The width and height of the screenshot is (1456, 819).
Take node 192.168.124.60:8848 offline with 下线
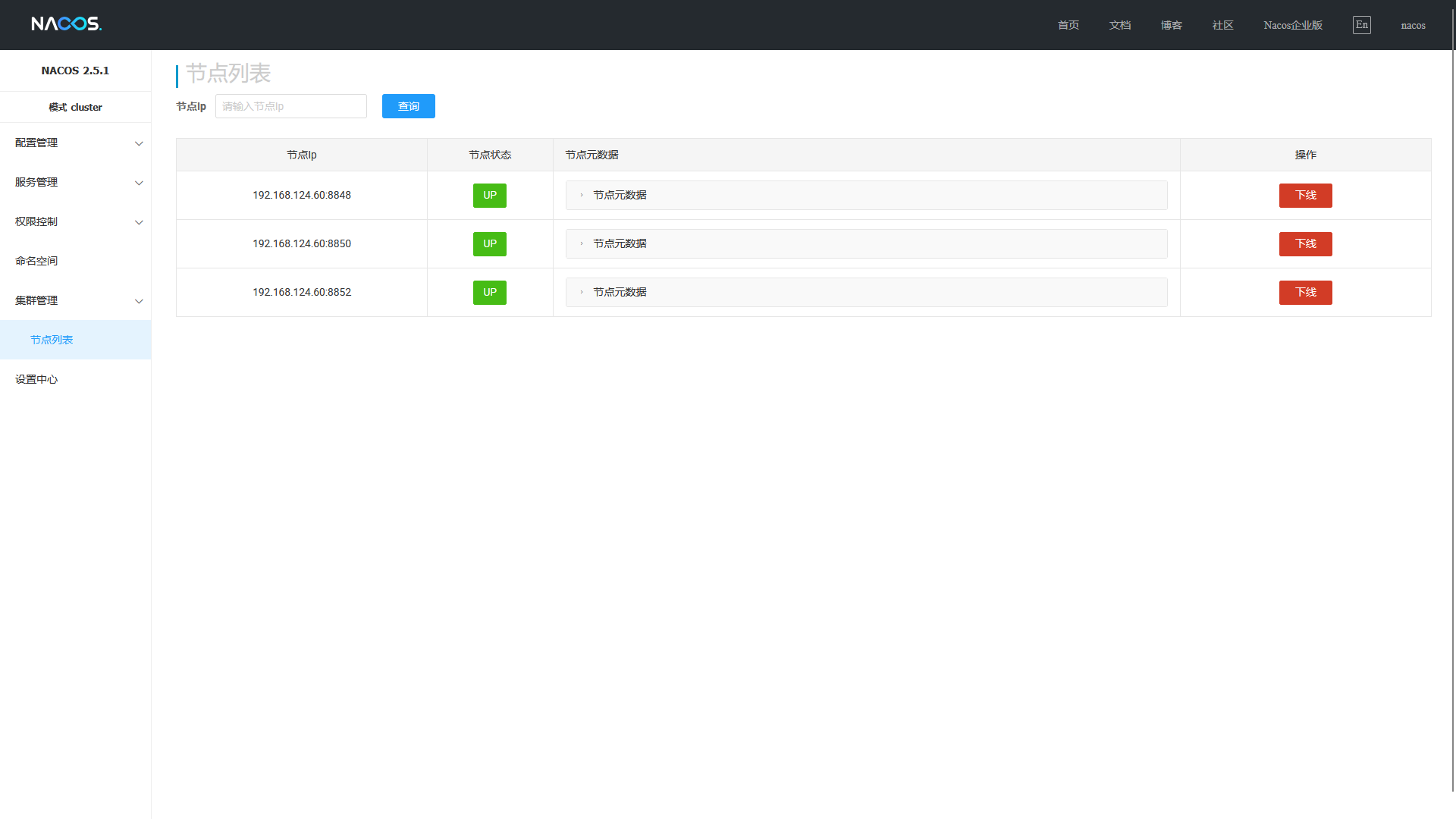pos(1305,196)
